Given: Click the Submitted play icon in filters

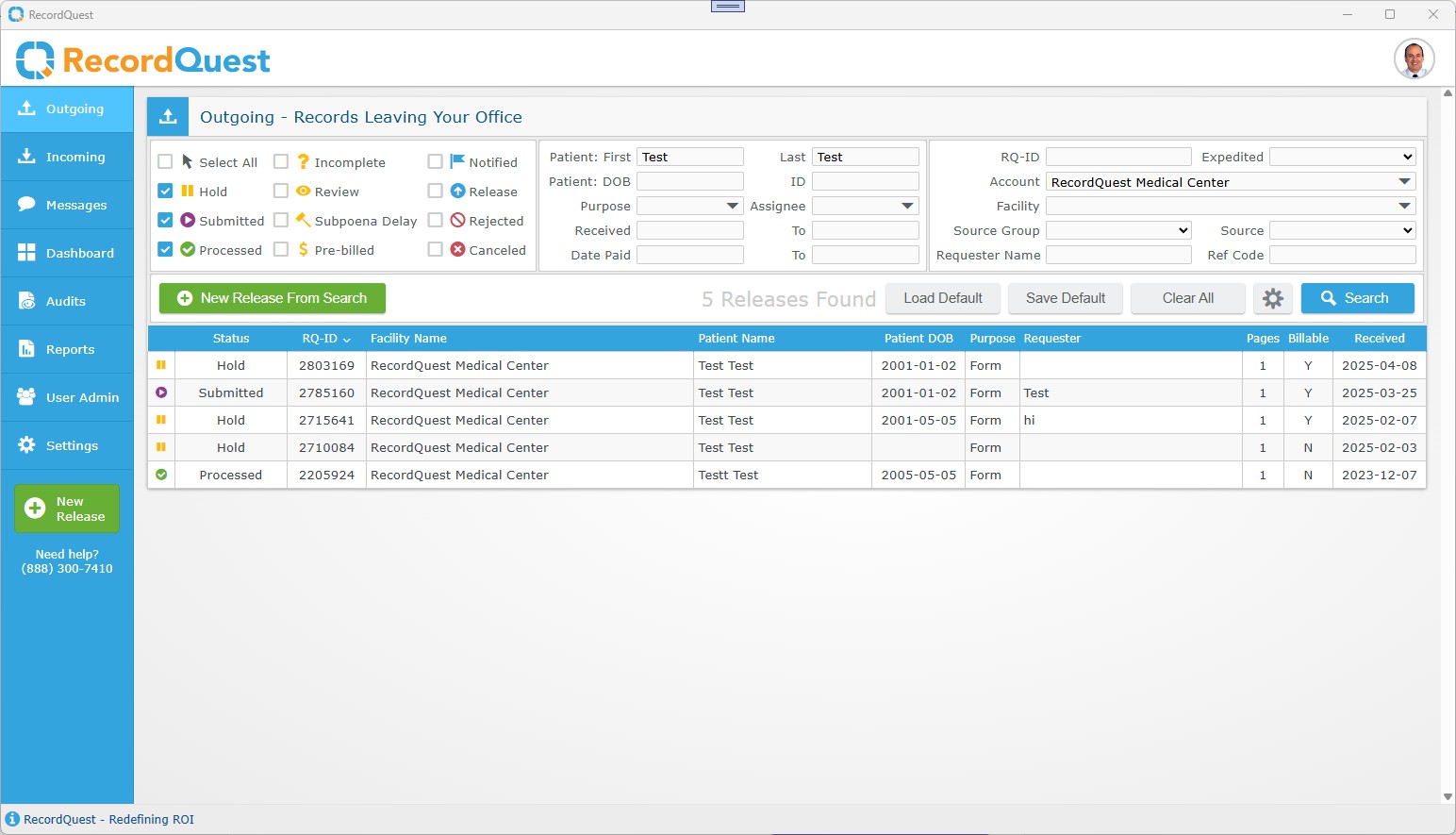Looking at the screenshot, I should [188, 220].
